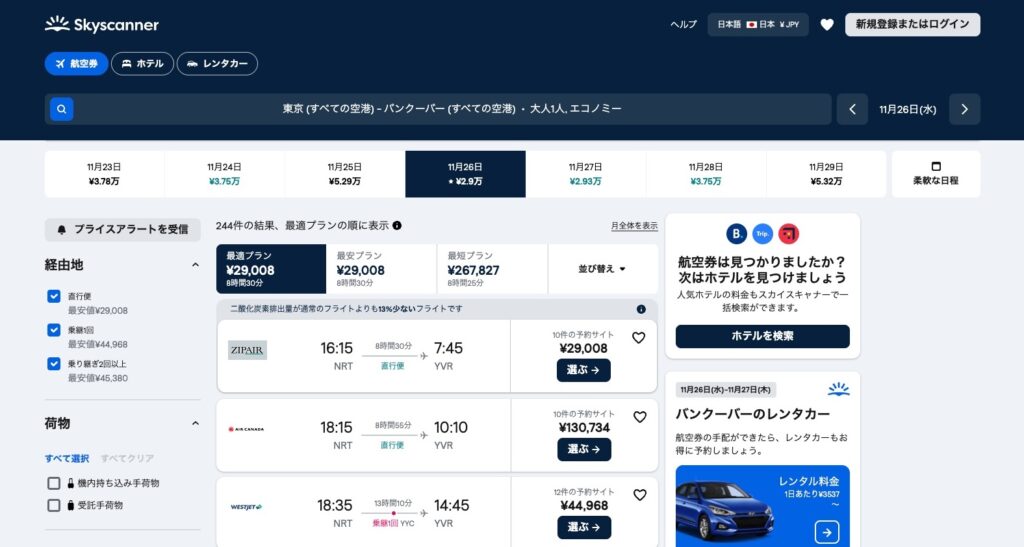Click 選ぶ button for the ZIPAIR flight
Image resolution: width=1024 pixels, height=547 pixels.
coord(583,370)
